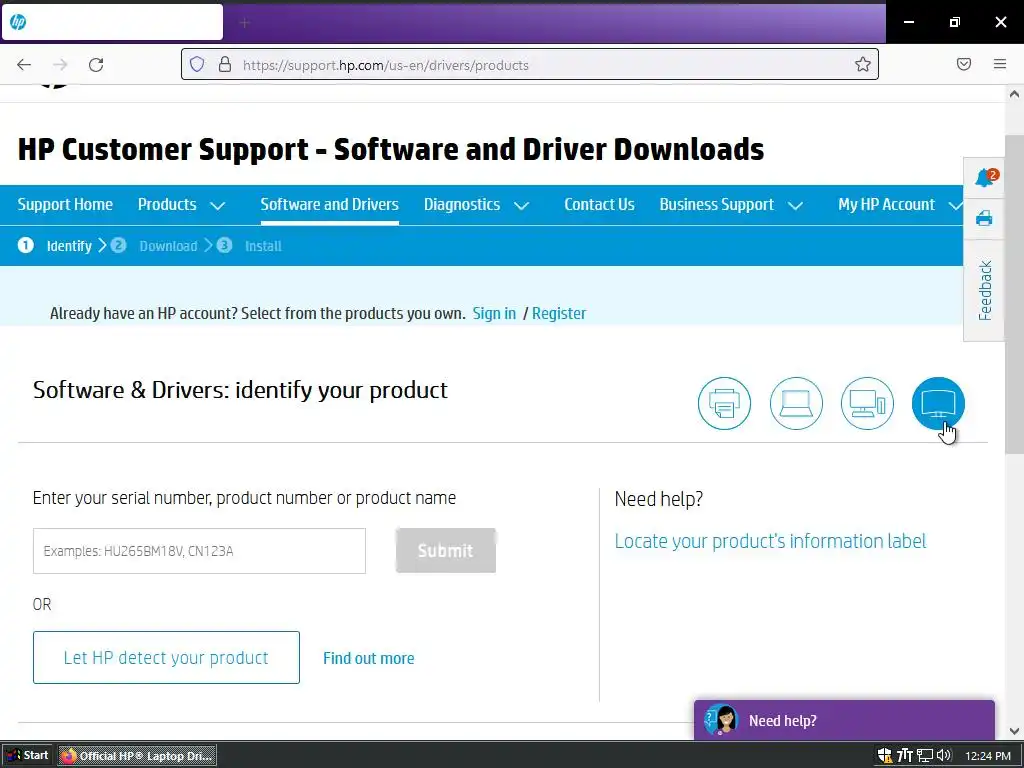Screen dimensions: 1024x768
Task: Open the Firefox hamburger menu
Action: (x=1000, y=64)
